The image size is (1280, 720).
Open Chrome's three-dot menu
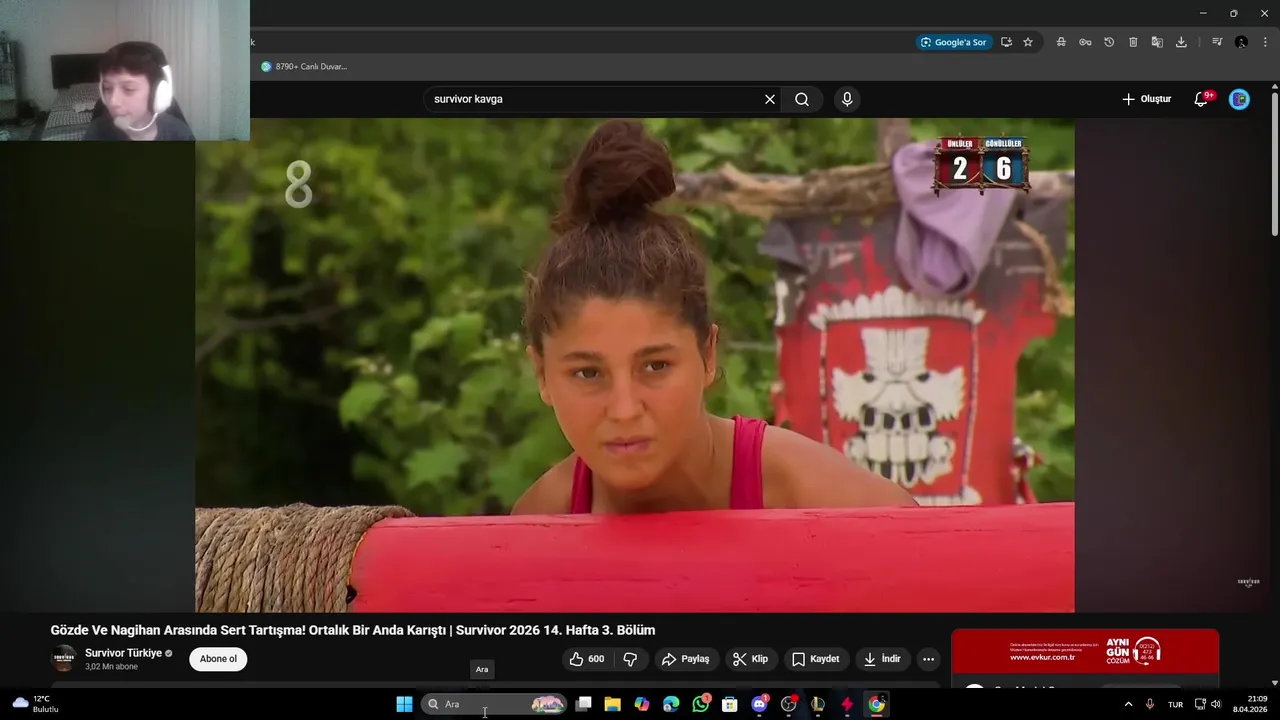1265,42
